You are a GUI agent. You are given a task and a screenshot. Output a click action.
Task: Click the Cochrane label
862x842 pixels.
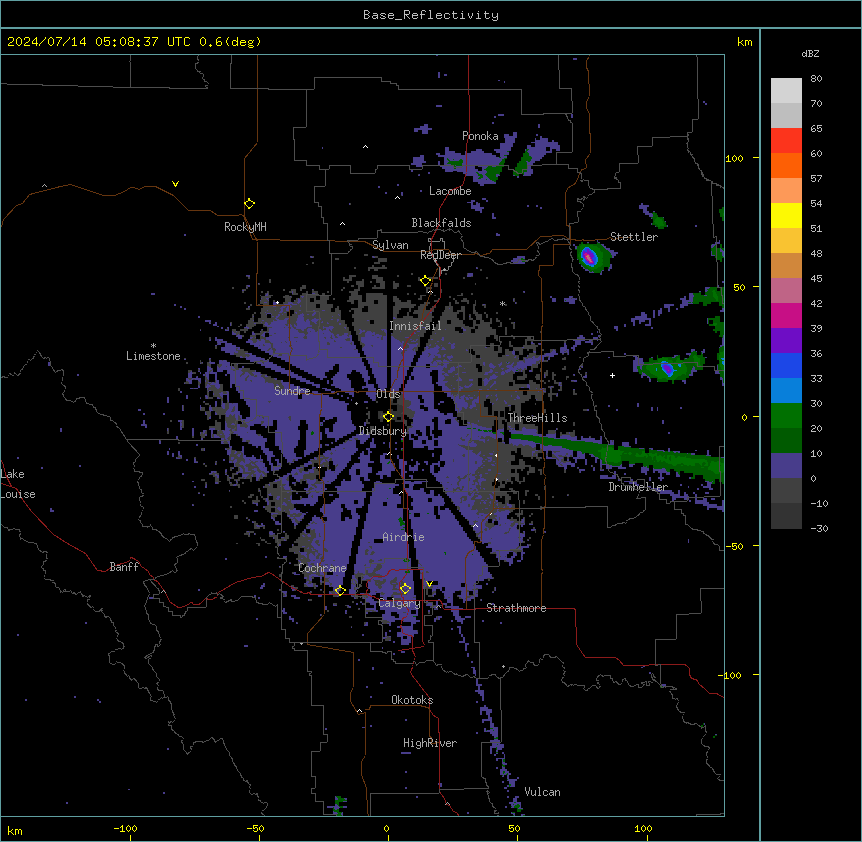click(322, 568)
